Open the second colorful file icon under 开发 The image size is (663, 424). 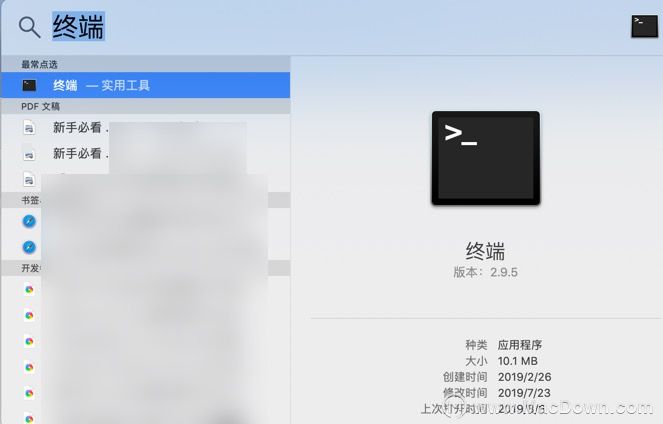(29, 315)
